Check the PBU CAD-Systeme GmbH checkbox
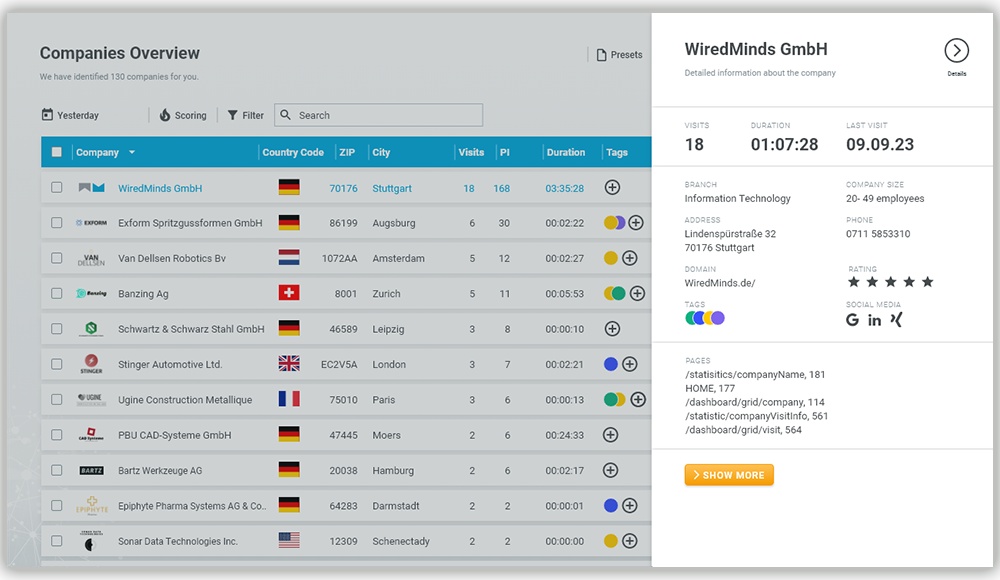Viewport: 1000px width, 580px height. click(57, 435)
